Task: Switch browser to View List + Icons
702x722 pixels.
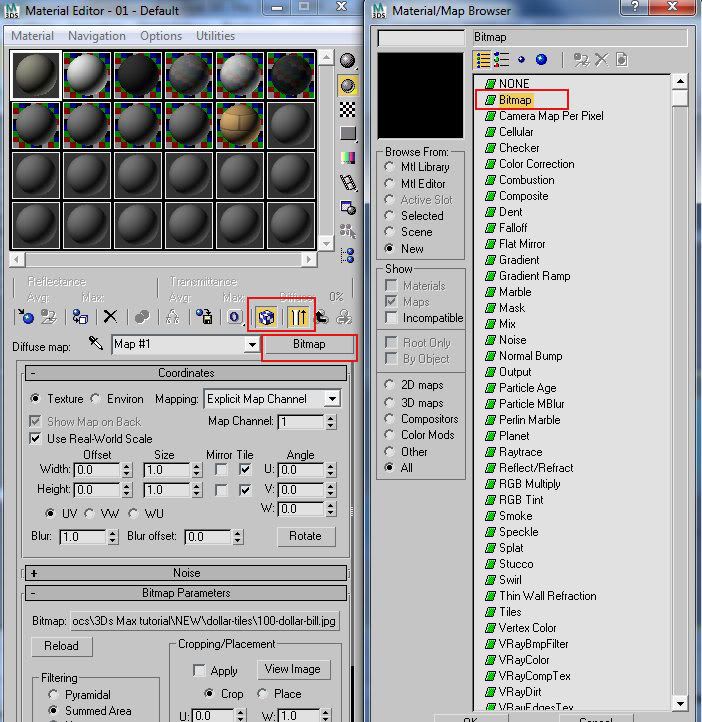Action: (502, 60)
